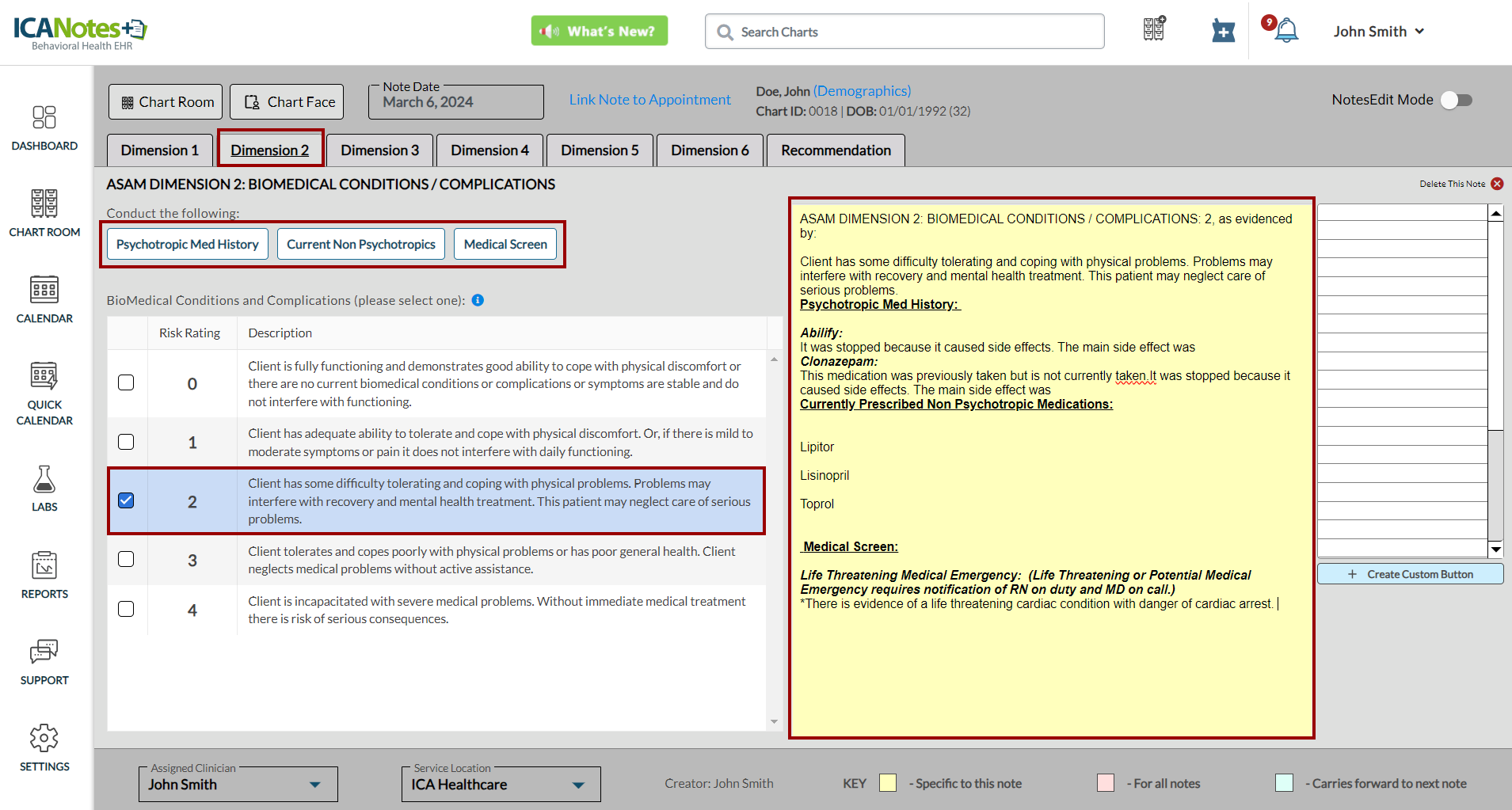Click the Medical Screen button
Screen dimensions: 1512x810
pos(505,245)
